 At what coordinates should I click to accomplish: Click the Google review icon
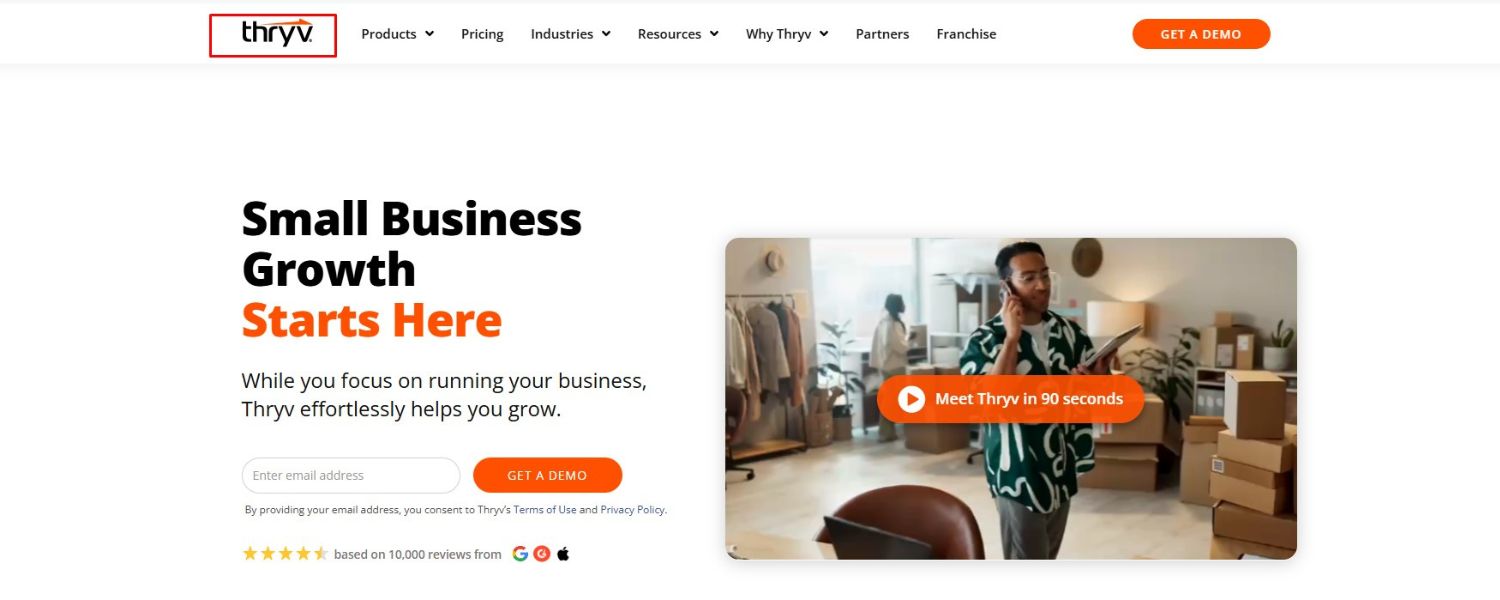(x=520, y=554)
